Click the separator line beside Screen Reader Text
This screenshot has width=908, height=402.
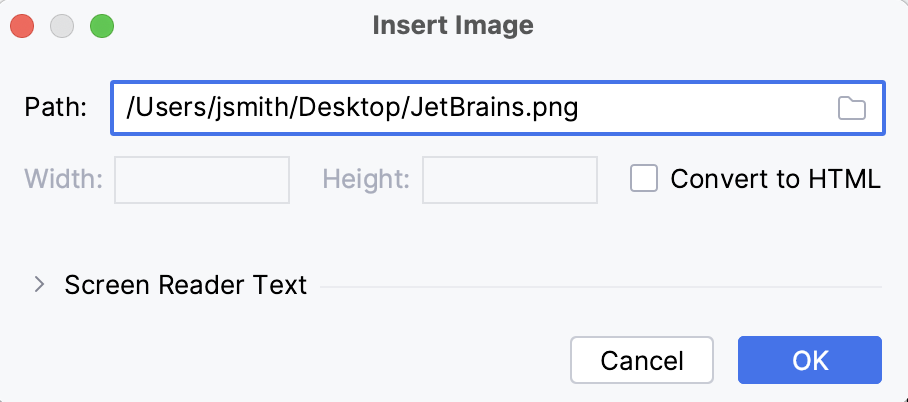click(x=600, y=286)
